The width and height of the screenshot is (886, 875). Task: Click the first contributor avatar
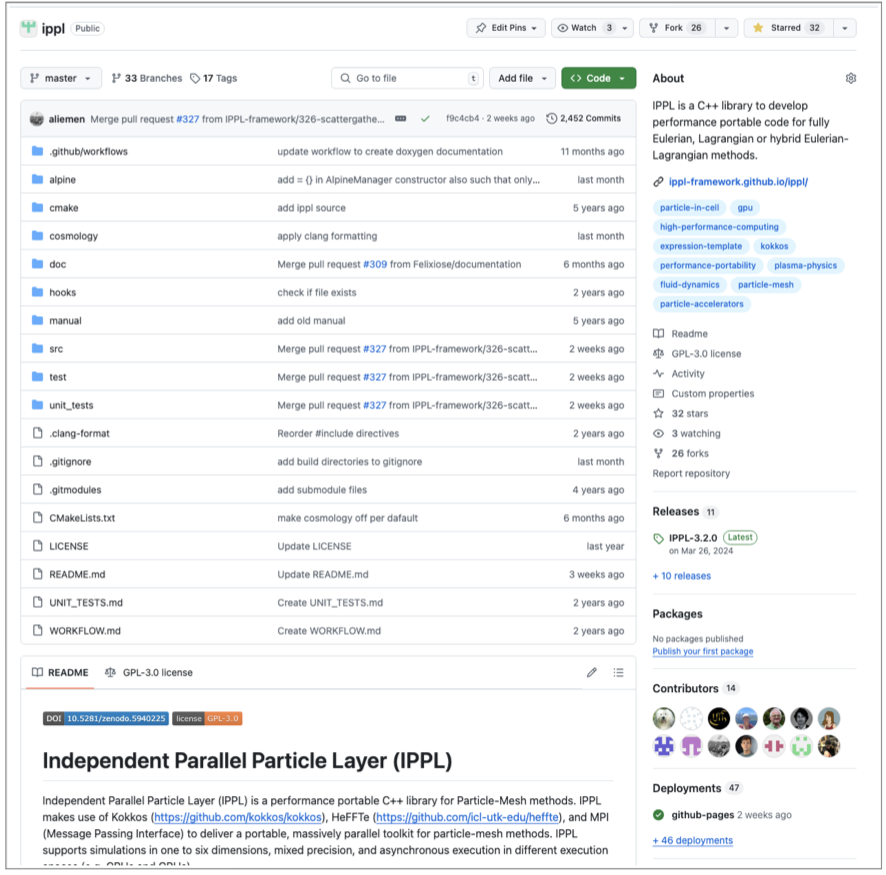click(664, 718)
